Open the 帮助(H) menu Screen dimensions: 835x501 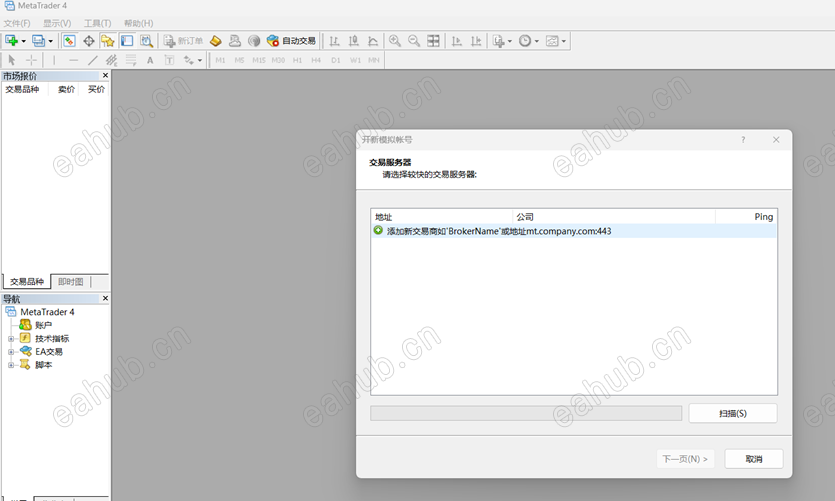point(138,23)
